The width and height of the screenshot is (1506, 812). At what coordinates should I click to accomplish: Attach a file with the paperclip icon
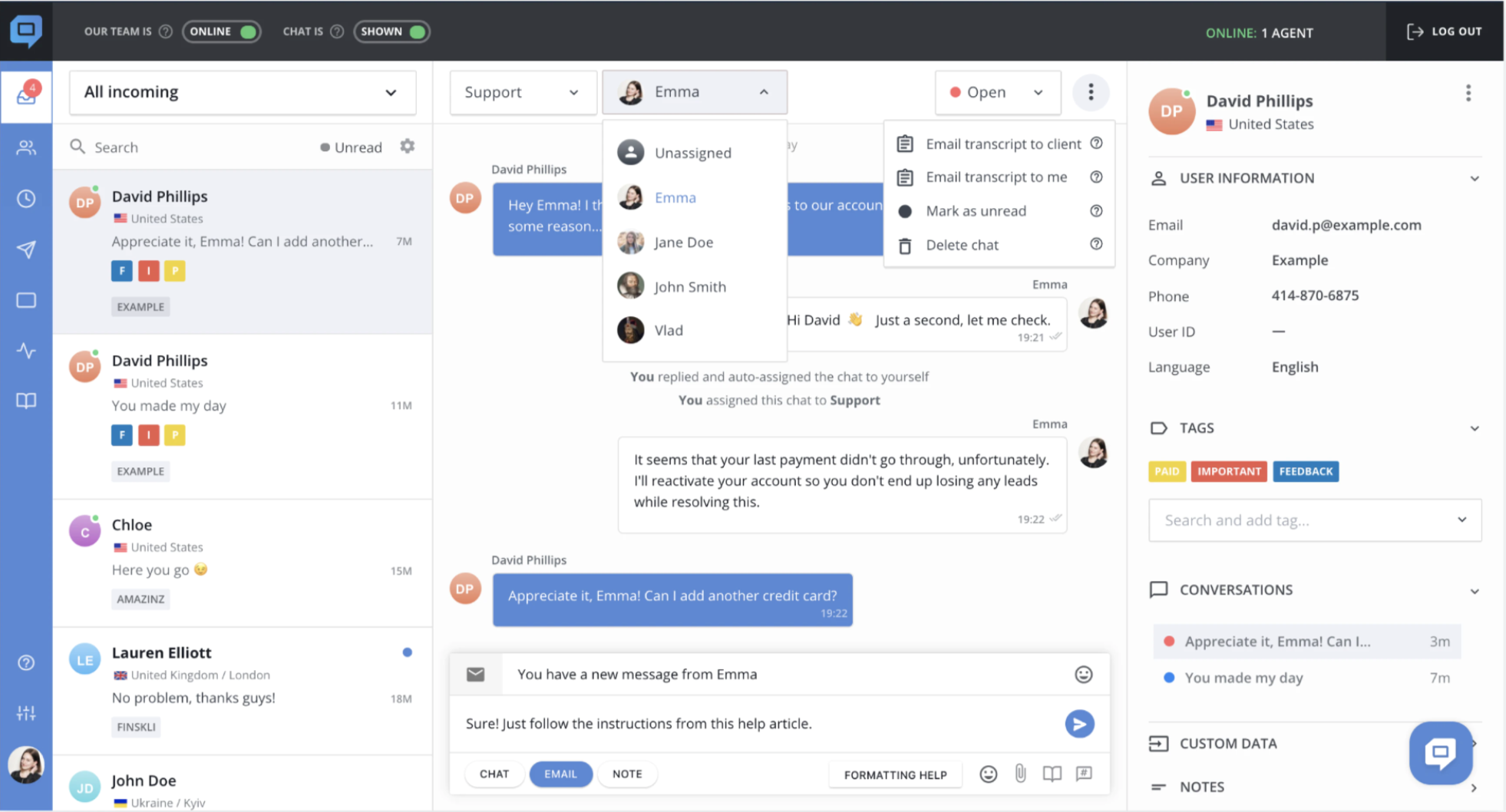coord(1020,774)
